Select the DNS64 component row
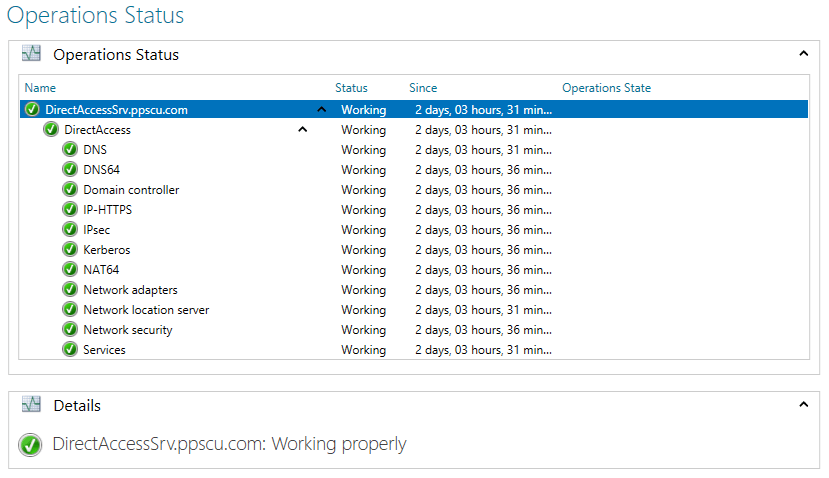The width and height of the screenshot is (829, 478). coord(414,170)
